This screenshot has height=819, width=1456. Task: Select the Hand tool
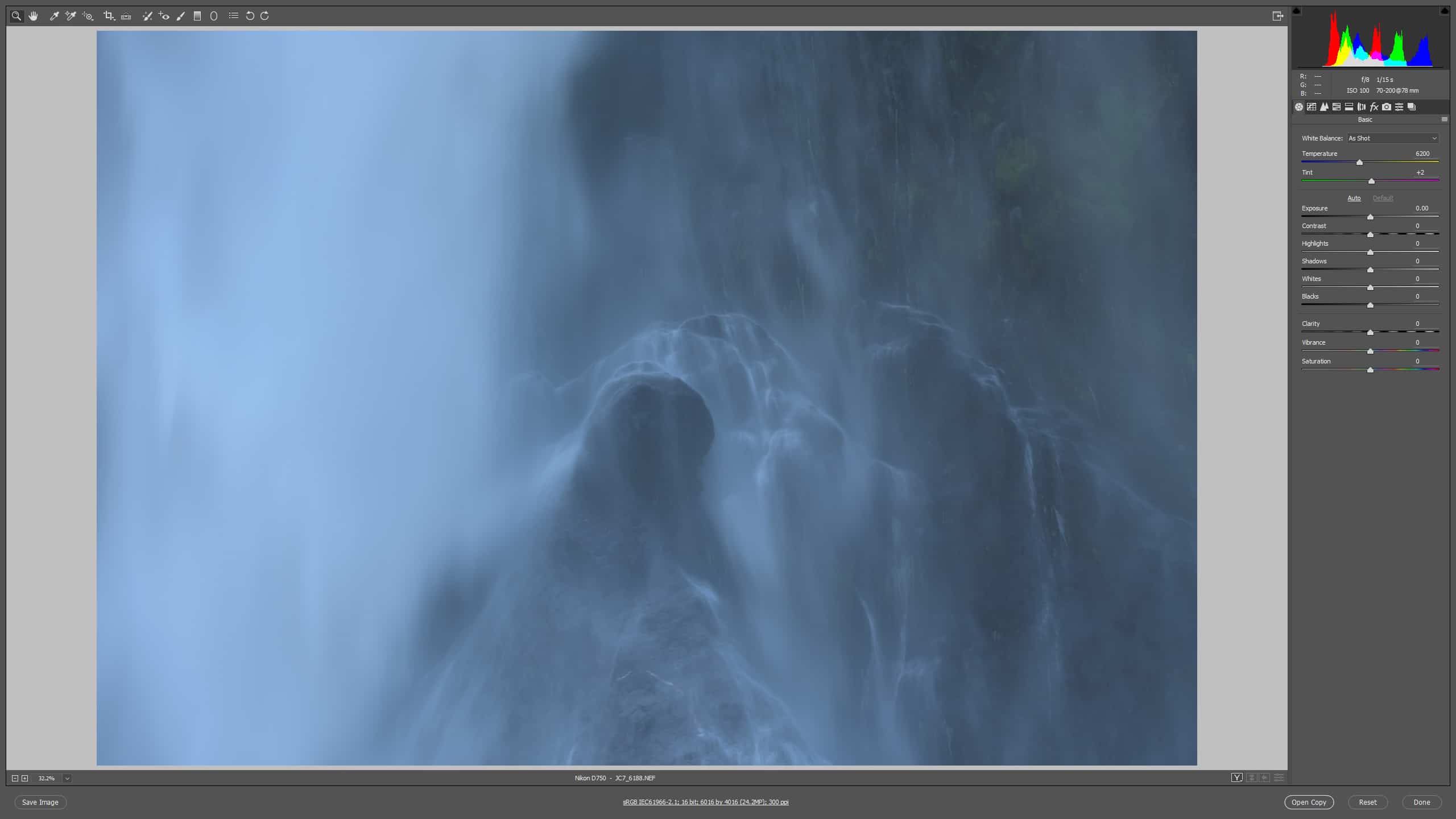point(33,16)
